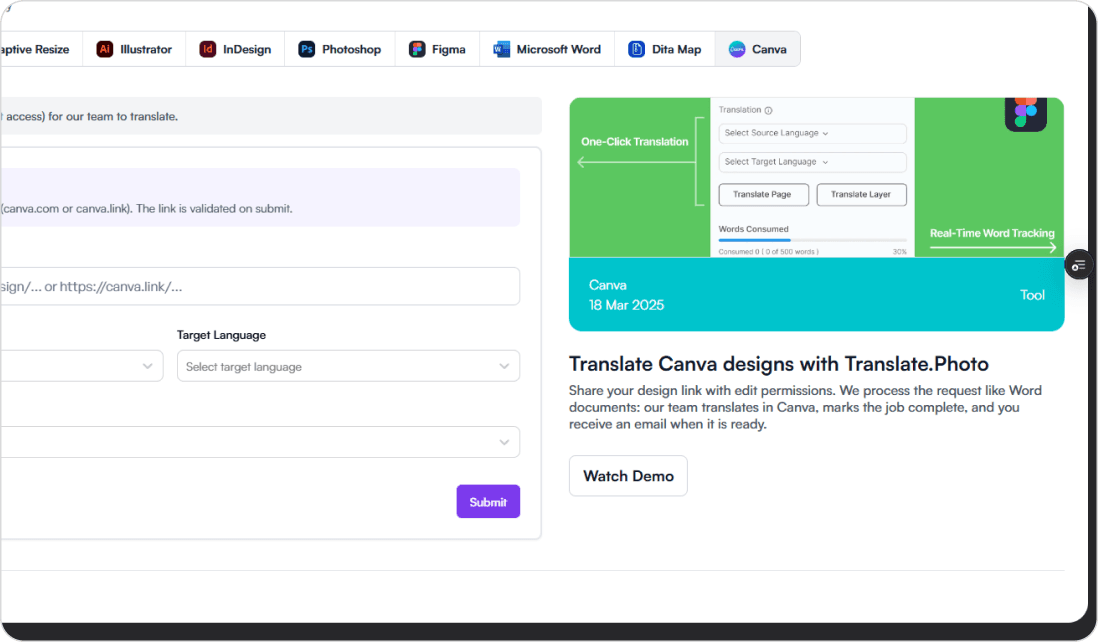Click the Watch Demo button
The image size is (1098, 642).
[x=628, y=476]
